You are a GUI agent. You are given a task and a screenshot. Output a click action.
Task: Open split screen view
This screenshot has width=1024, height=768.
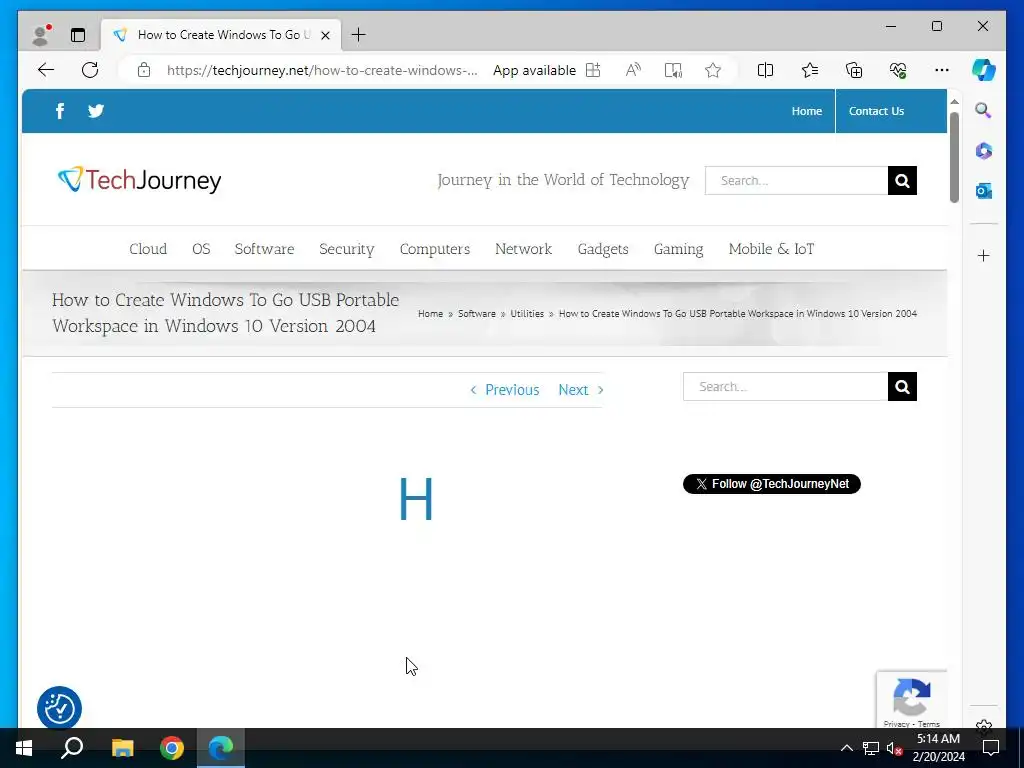pos(765,70)
